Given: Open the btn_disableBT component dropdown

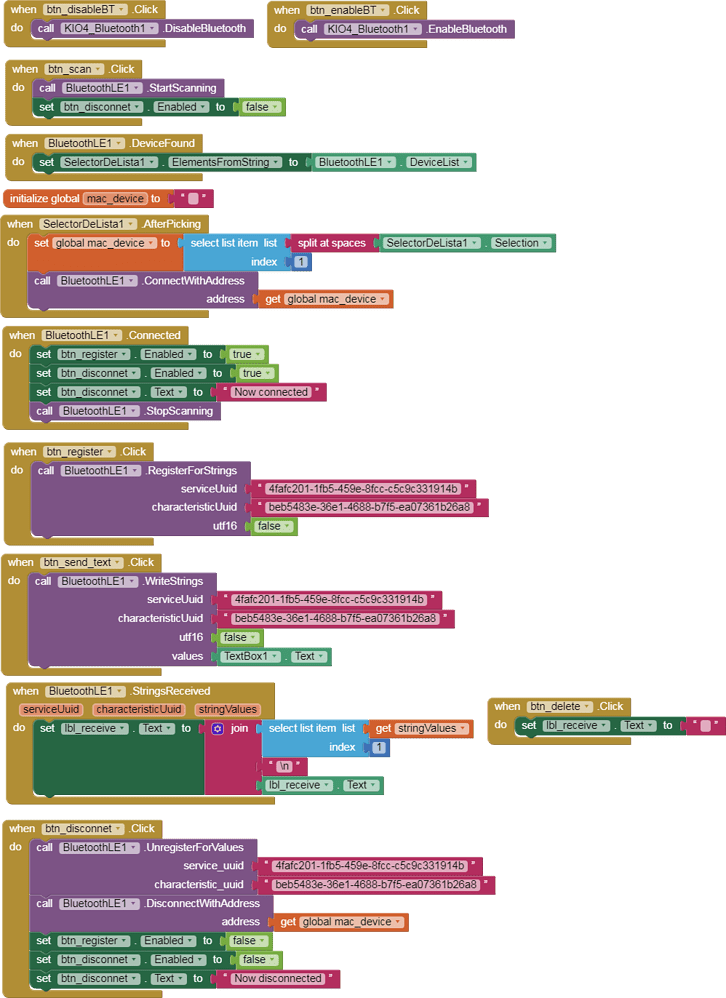Looking at the screenshot, I should pos(122,10).
